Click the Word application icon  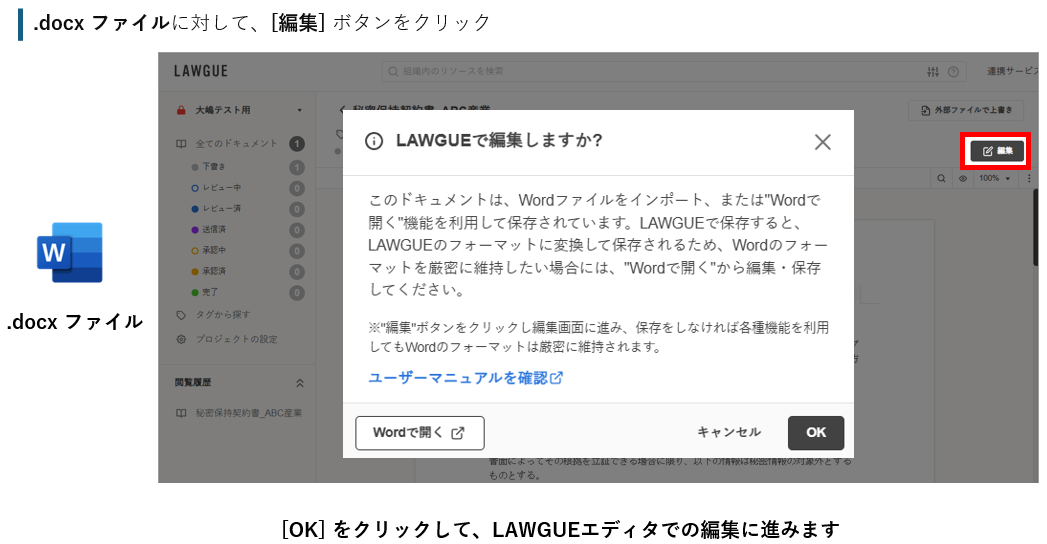tap(70, 252)
